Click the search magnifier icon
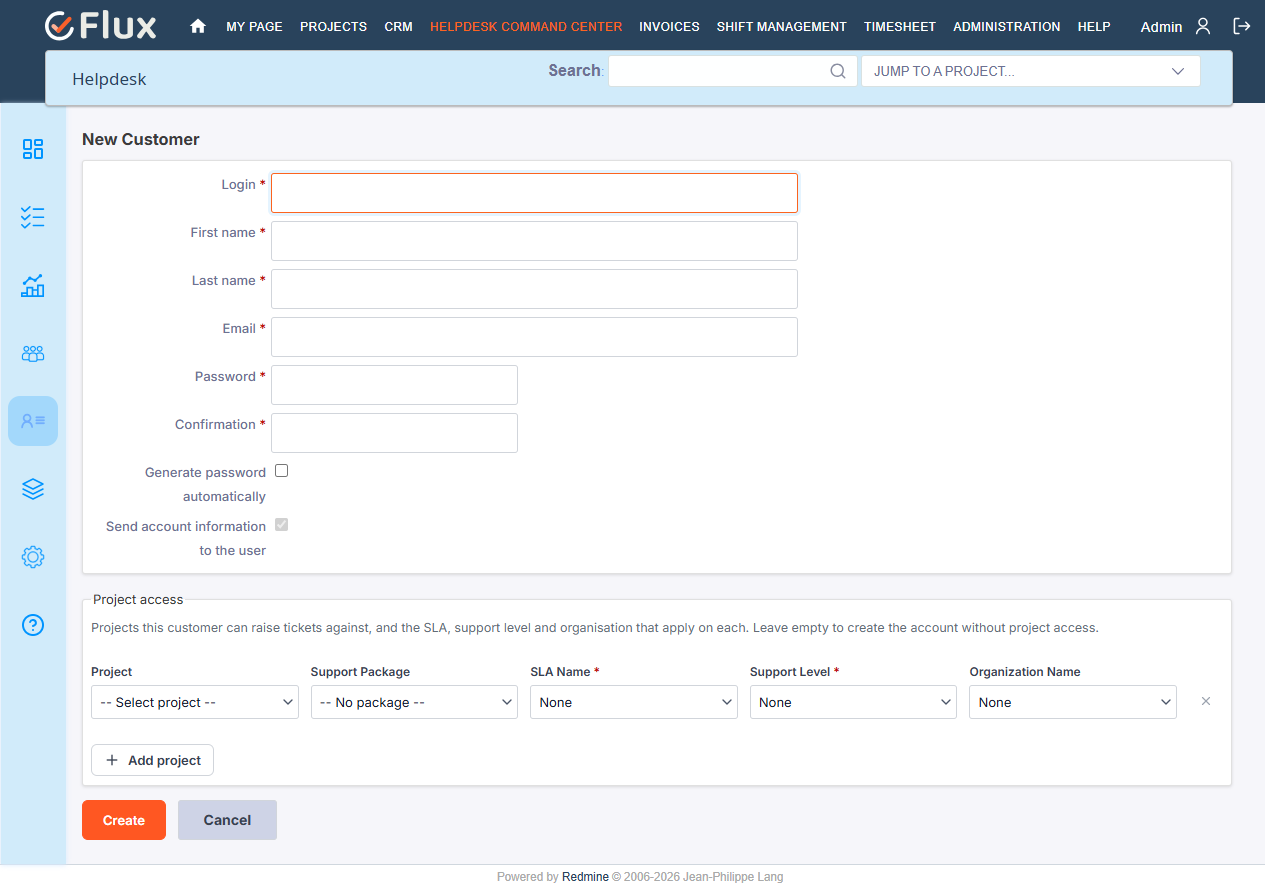Screen dimensions: 1265x888 click(x=838, y=71)
